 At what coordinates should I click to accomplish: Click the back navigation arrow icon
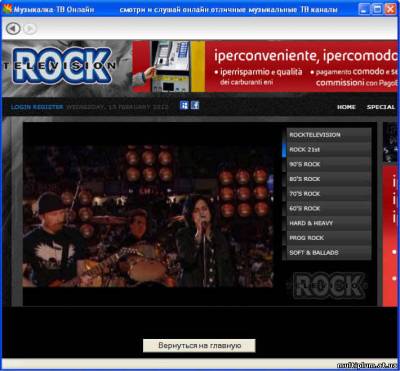13,29
